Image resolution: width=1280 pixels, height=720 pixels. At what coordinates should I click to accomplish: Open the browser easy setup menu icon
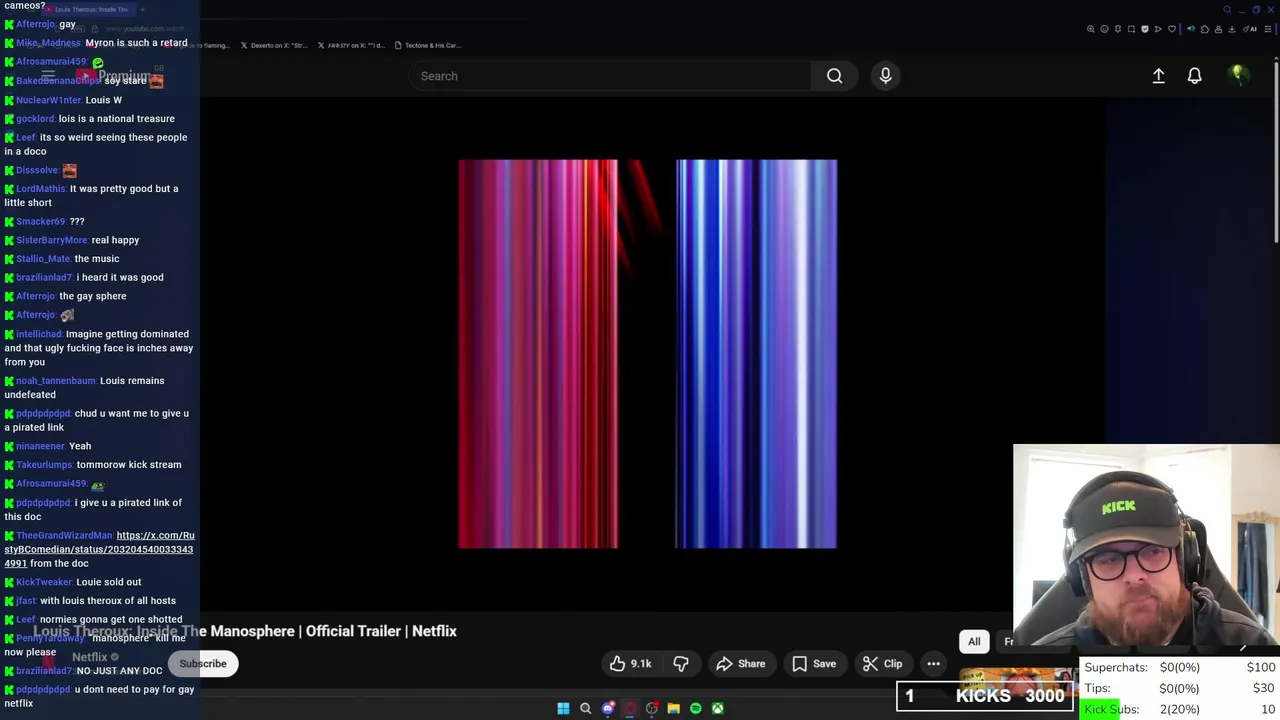pyautogui.click(x=1268, y=29)
